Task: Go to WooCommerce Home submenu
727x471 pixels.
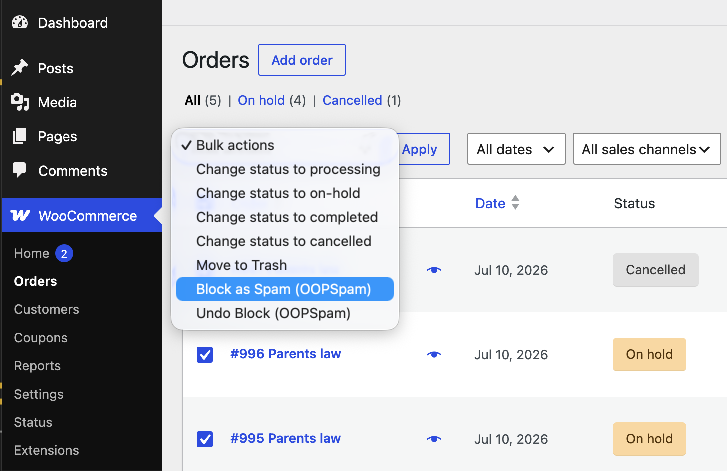Action: point(32,254)
